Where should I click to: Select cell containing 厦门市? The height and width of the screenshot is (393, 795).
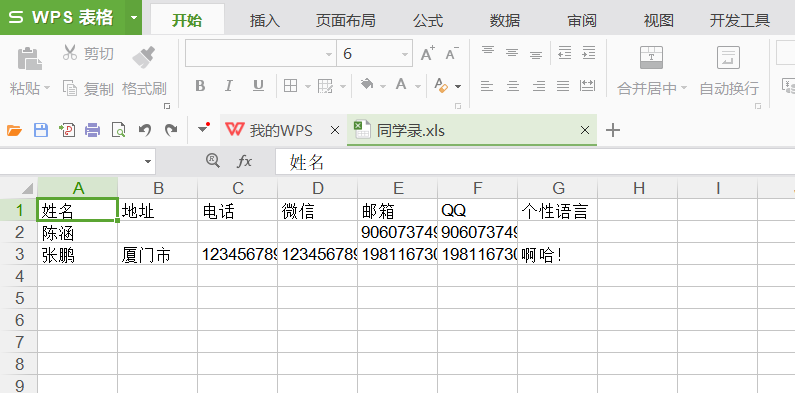tap(158, 255)
